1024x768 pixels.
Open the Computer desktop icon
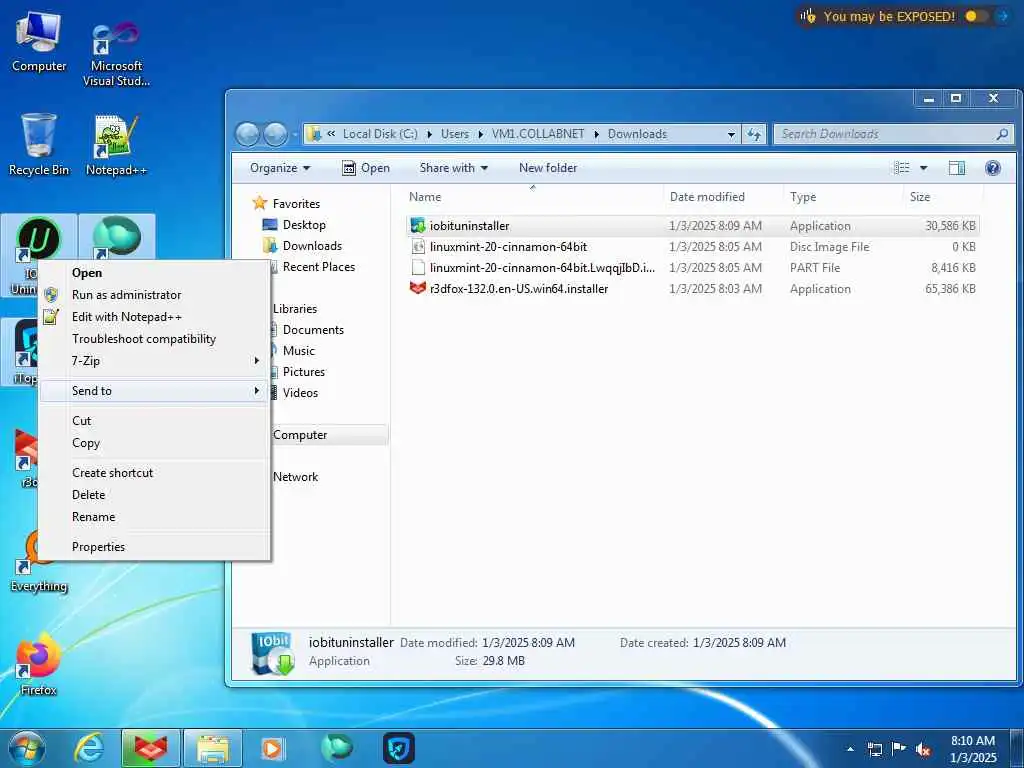(x=39, y=43)
